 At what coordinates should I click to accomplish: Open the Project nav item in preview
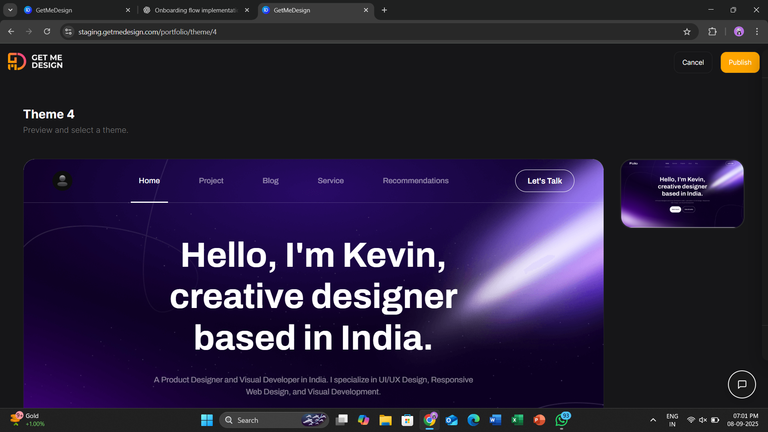pyautogui.click(x=211, y=181)
